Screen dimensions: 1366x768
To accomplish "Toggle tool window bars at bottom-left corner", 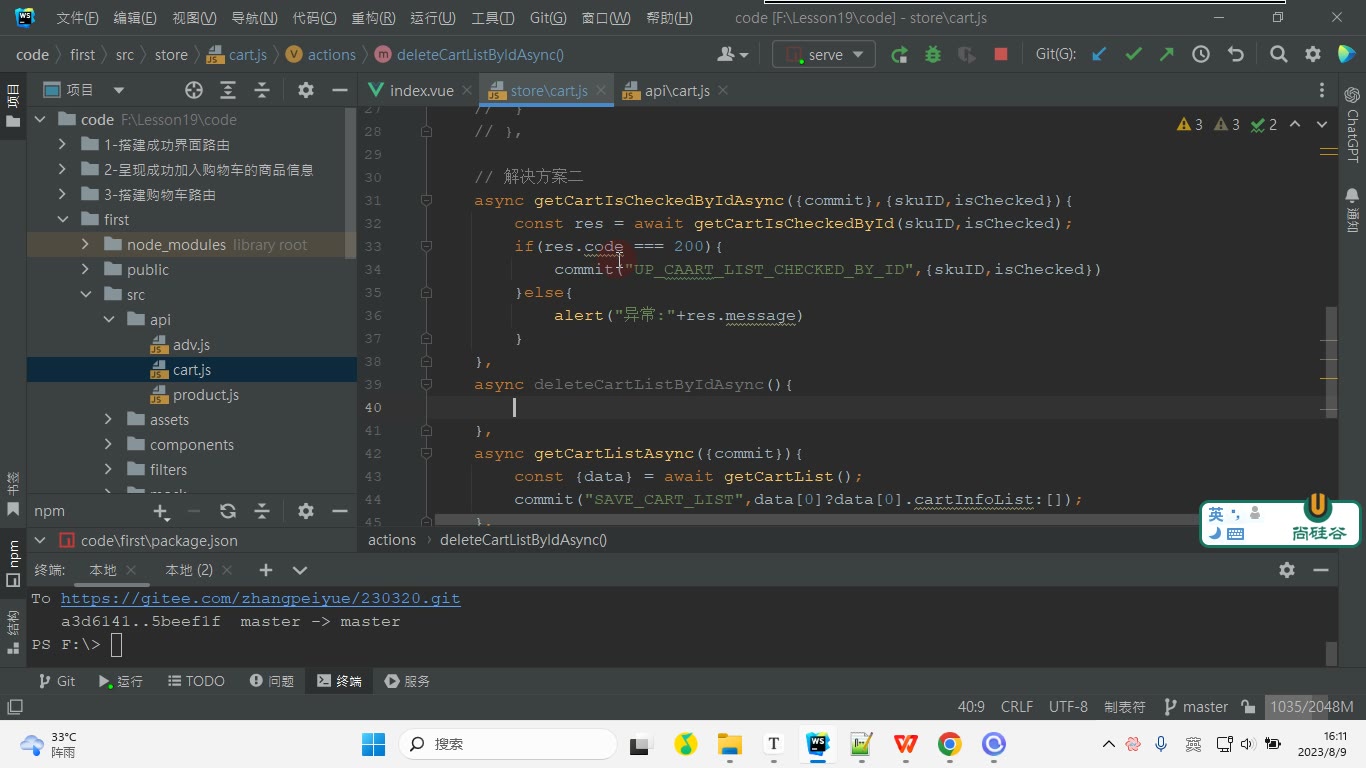I will coord(14,707).
